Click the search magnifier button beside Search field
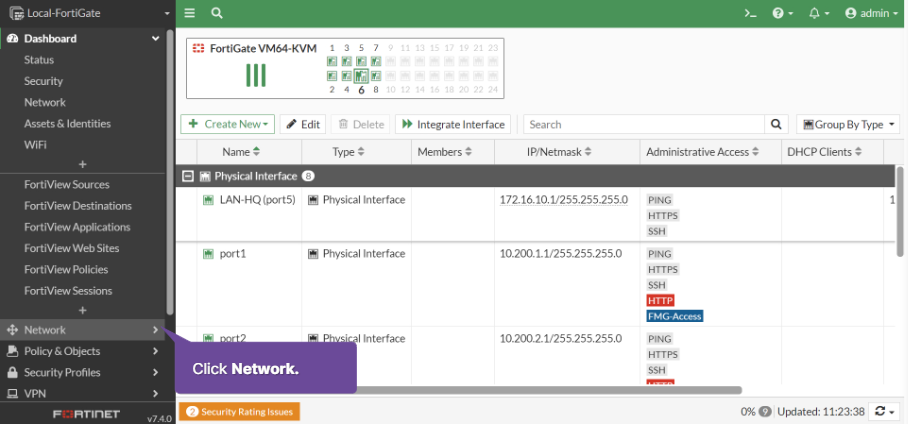This screenshot has width=908, height=424. 776,124
